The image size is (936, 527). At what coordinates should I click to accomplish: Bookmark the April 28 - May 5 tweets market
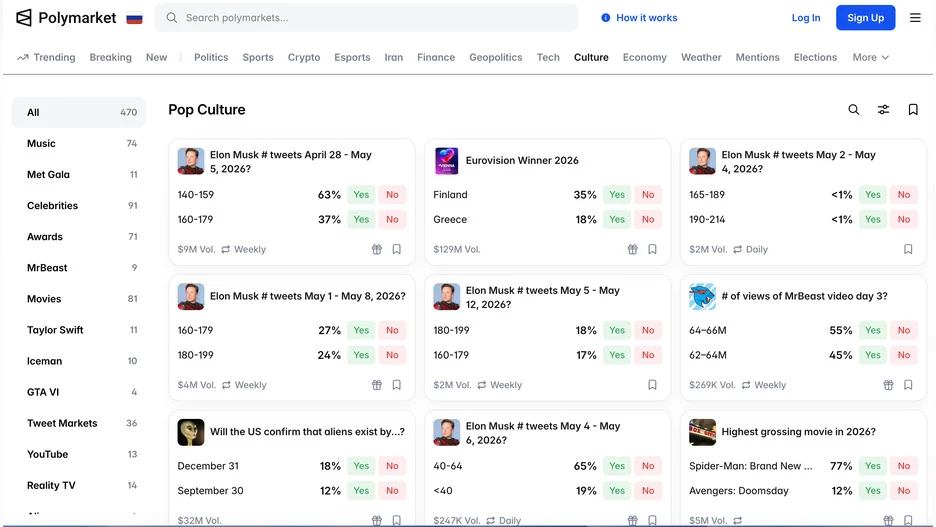click(396, 249)
